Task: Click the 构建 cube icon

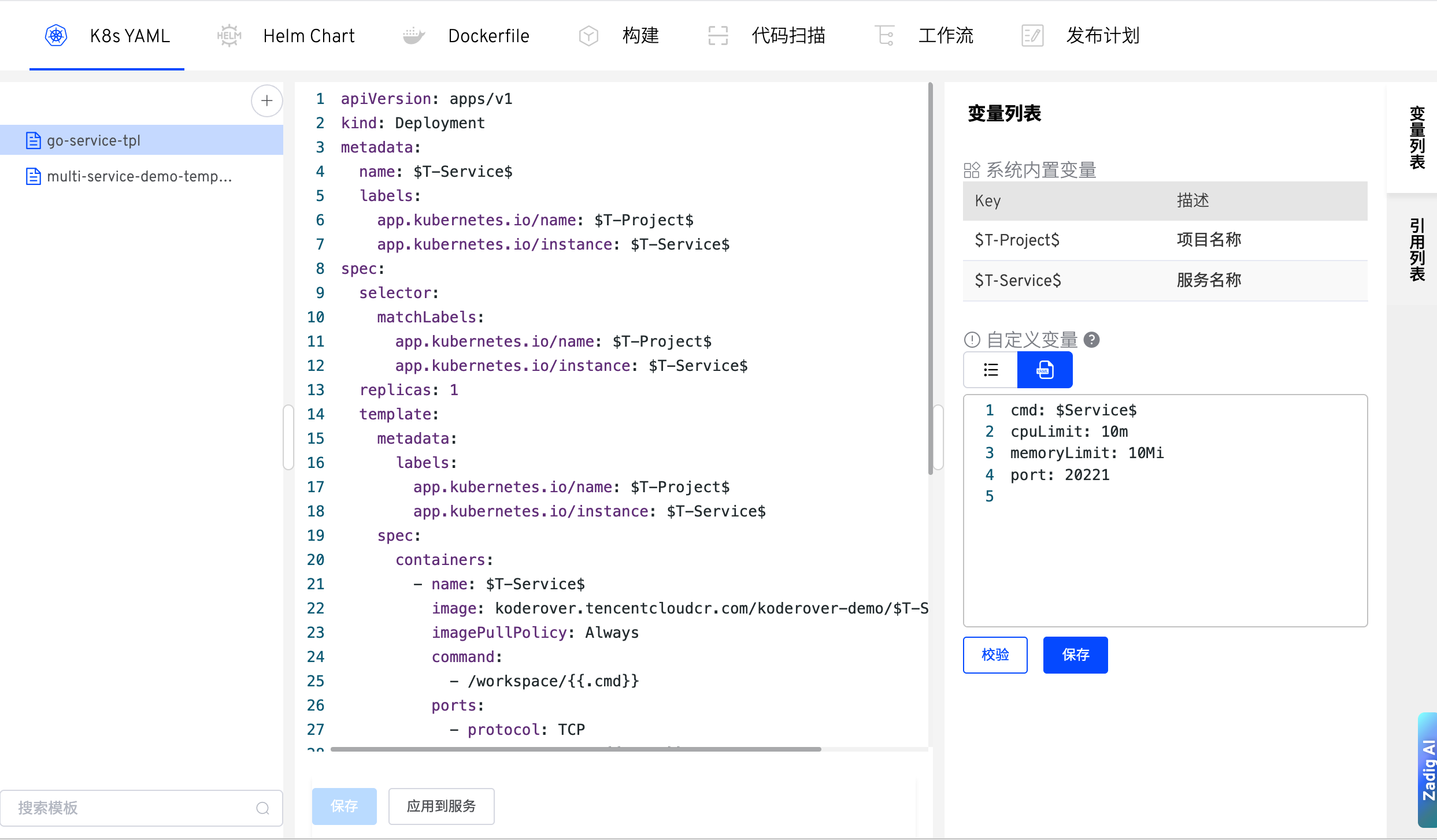Action: tap(588, 35)
